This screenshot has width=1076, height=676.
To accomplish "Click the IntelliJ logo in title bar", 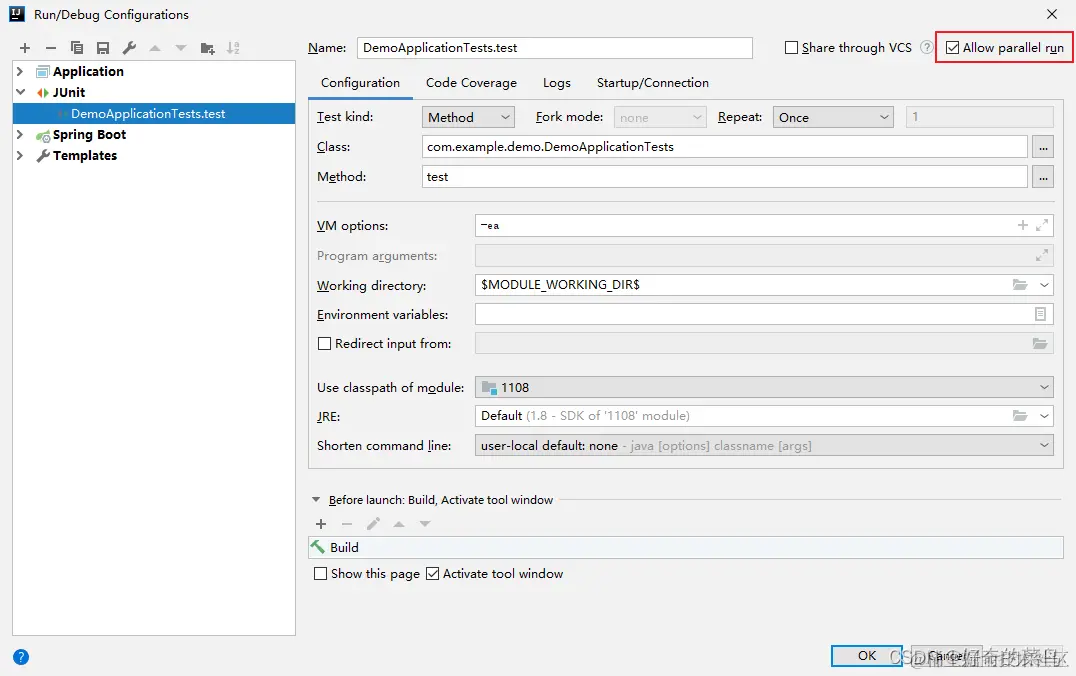I will 17,14.
